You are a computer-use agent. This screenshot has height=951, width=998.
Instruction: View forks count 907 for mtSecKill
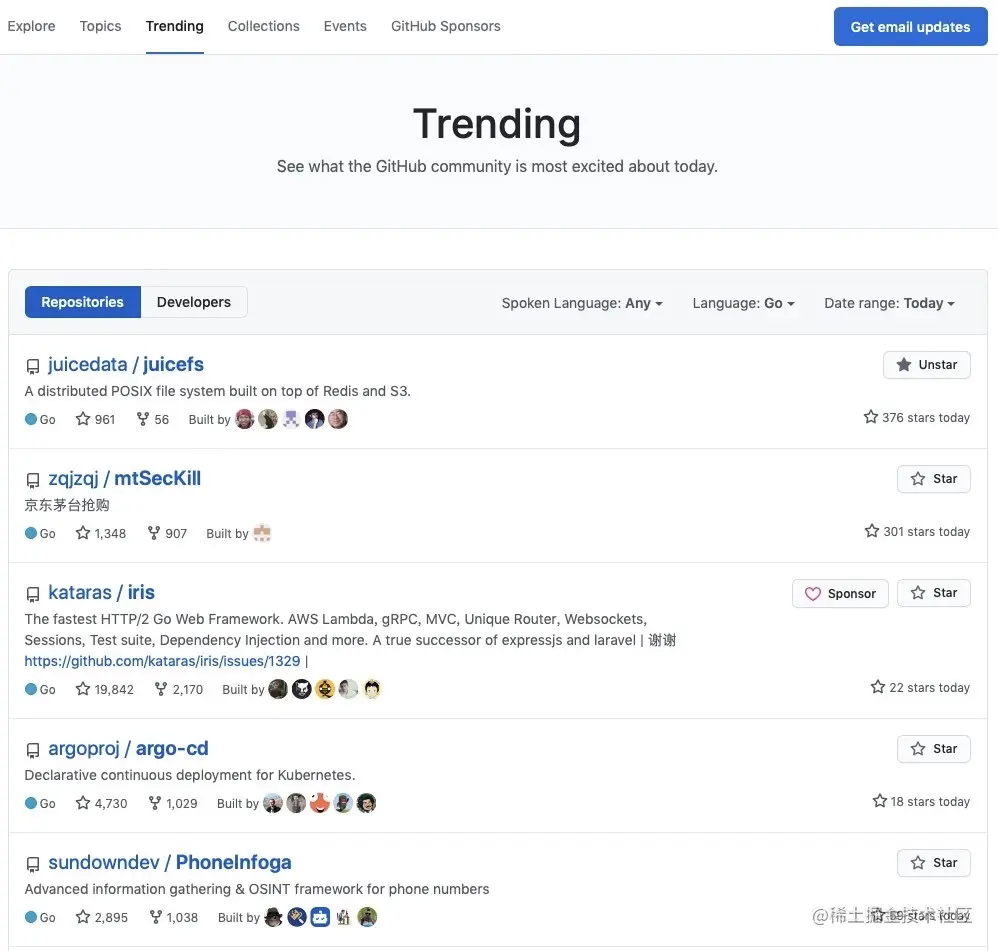coord(167,533)
